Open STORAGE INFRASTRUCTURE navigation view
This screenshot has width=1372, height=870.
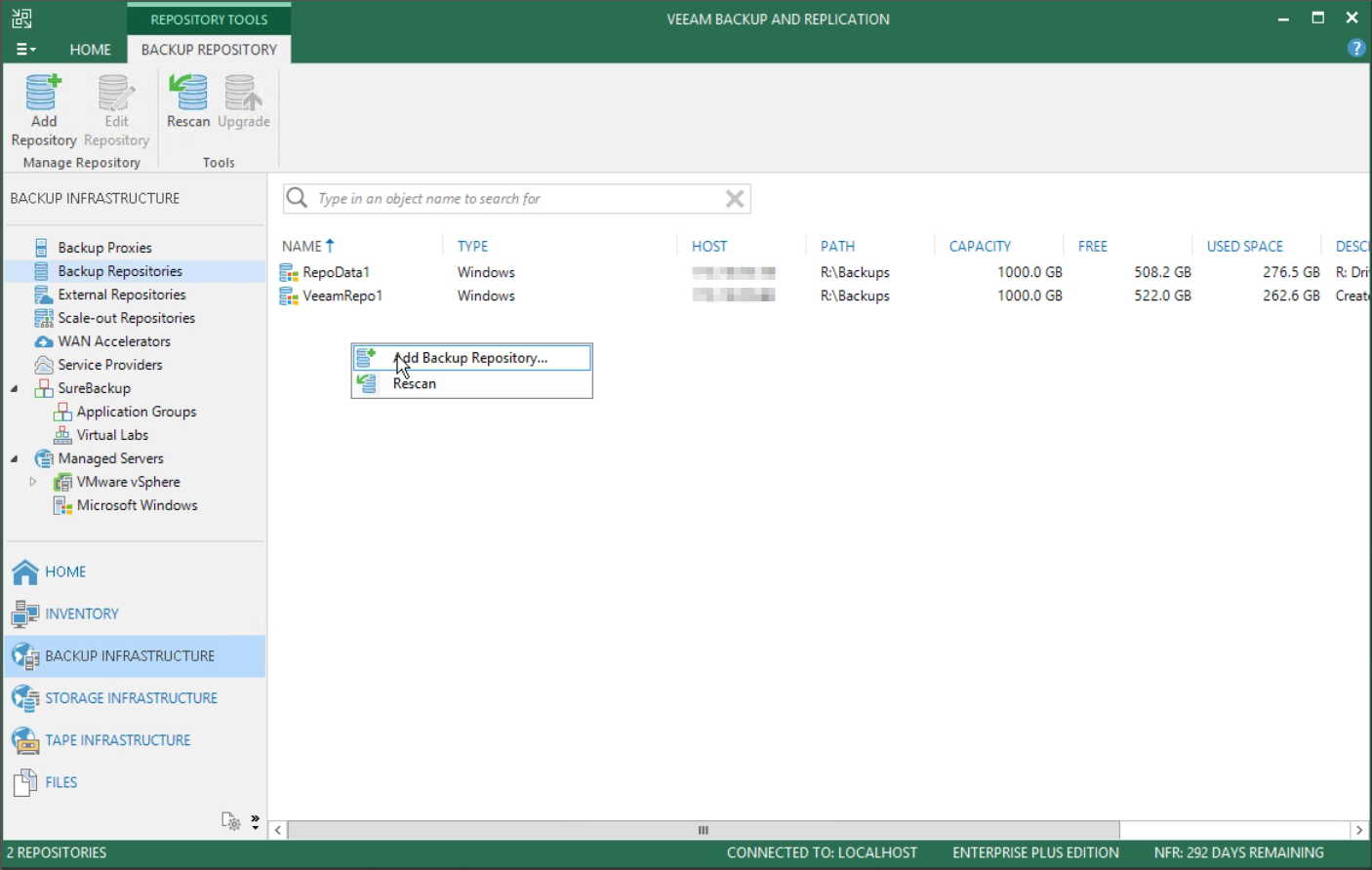coord(135,698)
